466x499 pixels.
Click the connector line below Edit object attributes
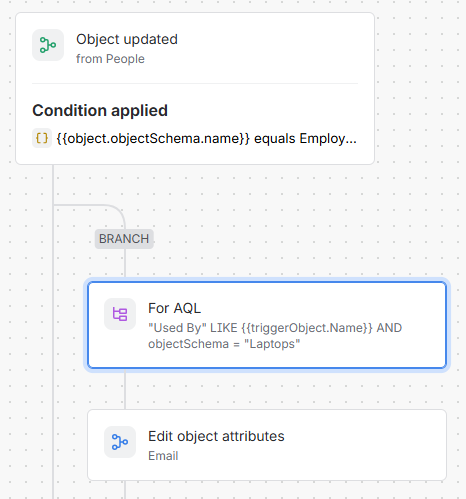click(x=125, y=490)
